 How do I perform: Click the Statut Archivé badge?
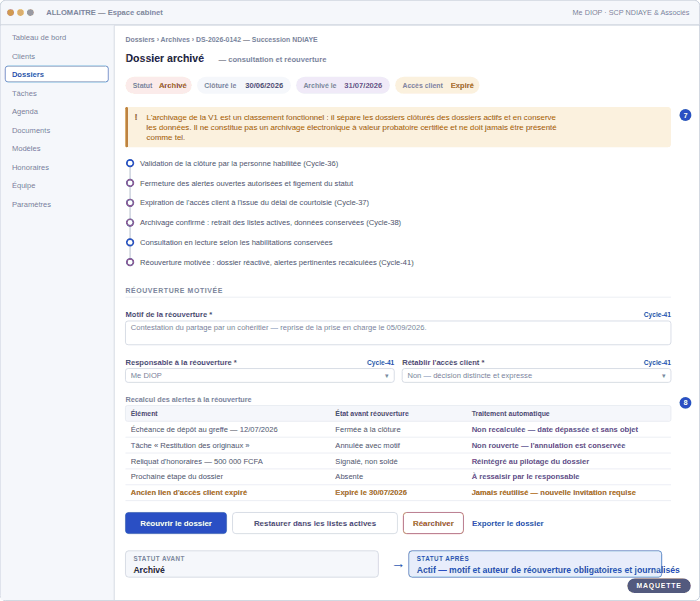point(159,85)
